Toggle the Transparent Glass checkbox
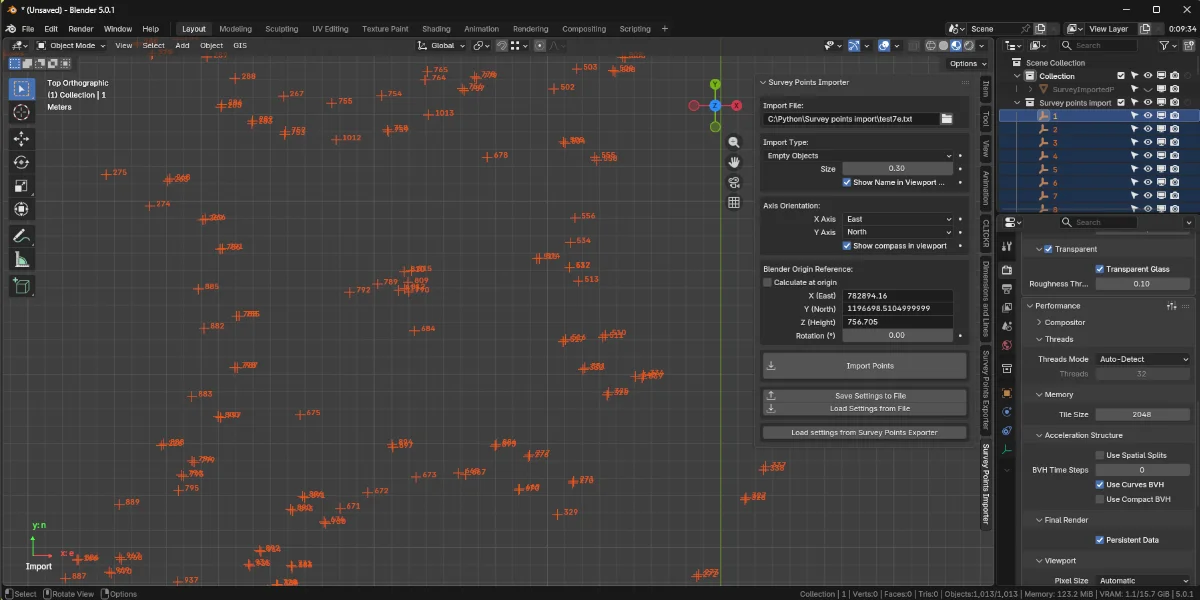1200x600 pixels. pos(1100,268)
